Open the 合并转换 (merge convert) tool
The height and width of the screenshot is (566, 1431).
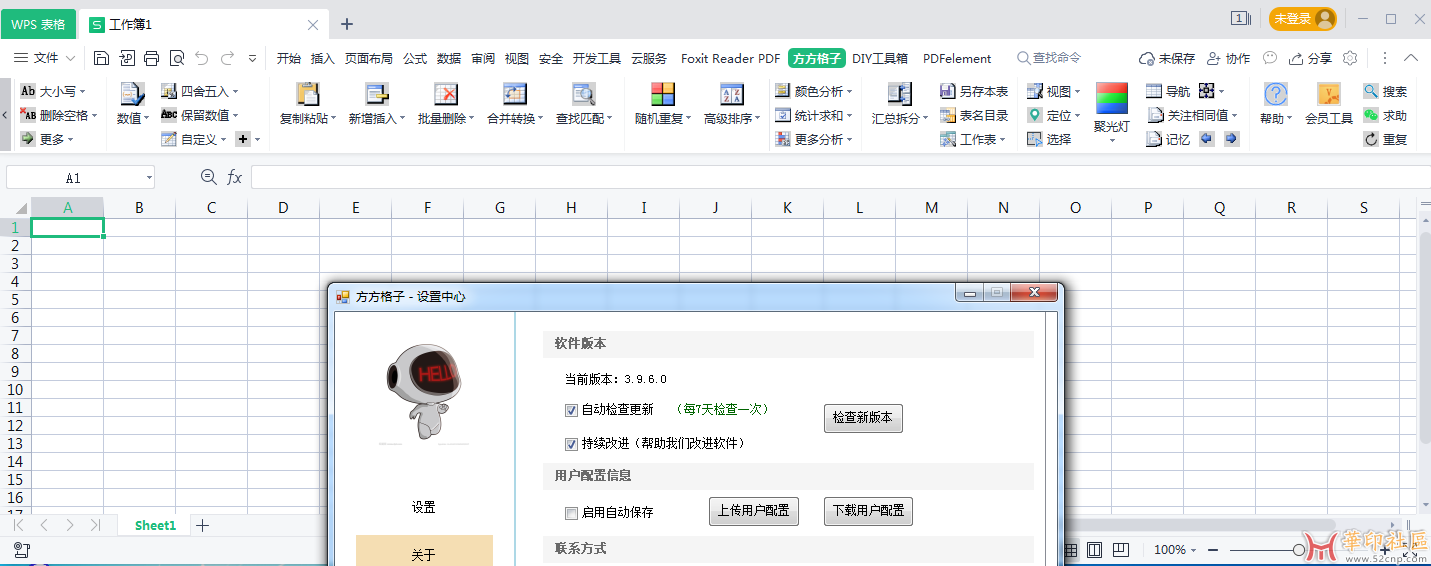click(x=515, y=105)
